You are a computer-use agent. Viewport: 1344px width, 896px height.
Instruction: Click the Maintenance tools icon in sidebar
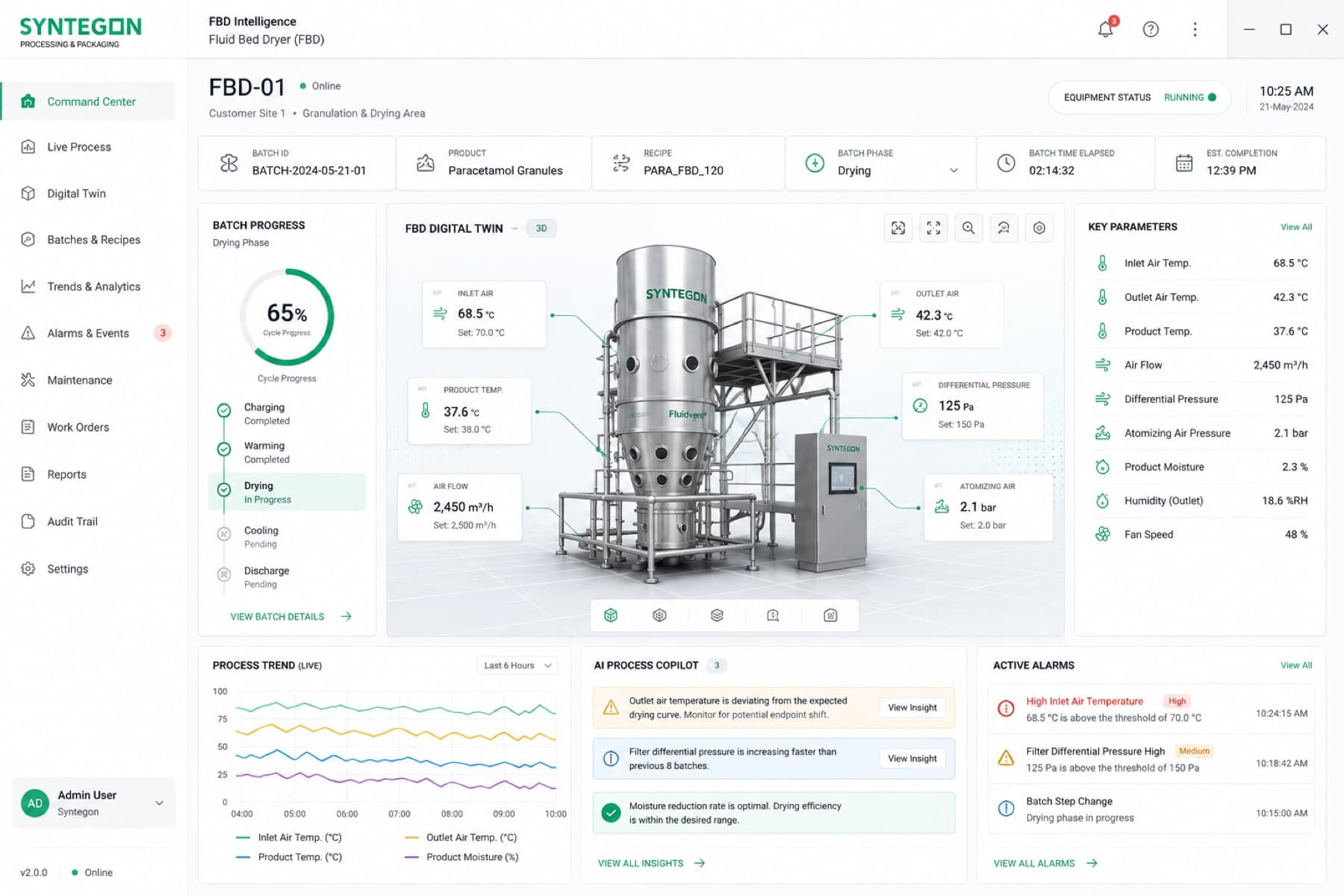click(x=28, y=380)
